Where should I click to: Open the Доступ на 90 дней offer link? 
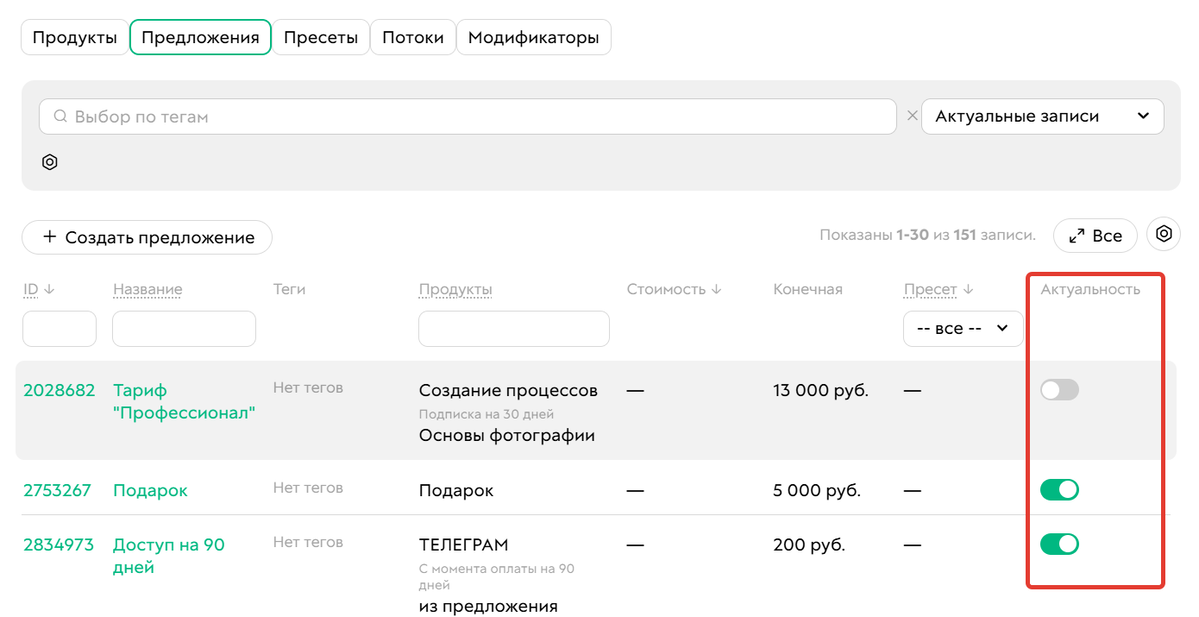tap(169, 556)
